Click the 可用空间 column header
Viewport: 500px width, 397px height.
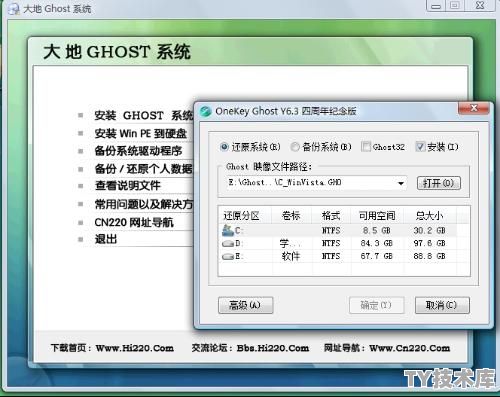pos(377,216)
